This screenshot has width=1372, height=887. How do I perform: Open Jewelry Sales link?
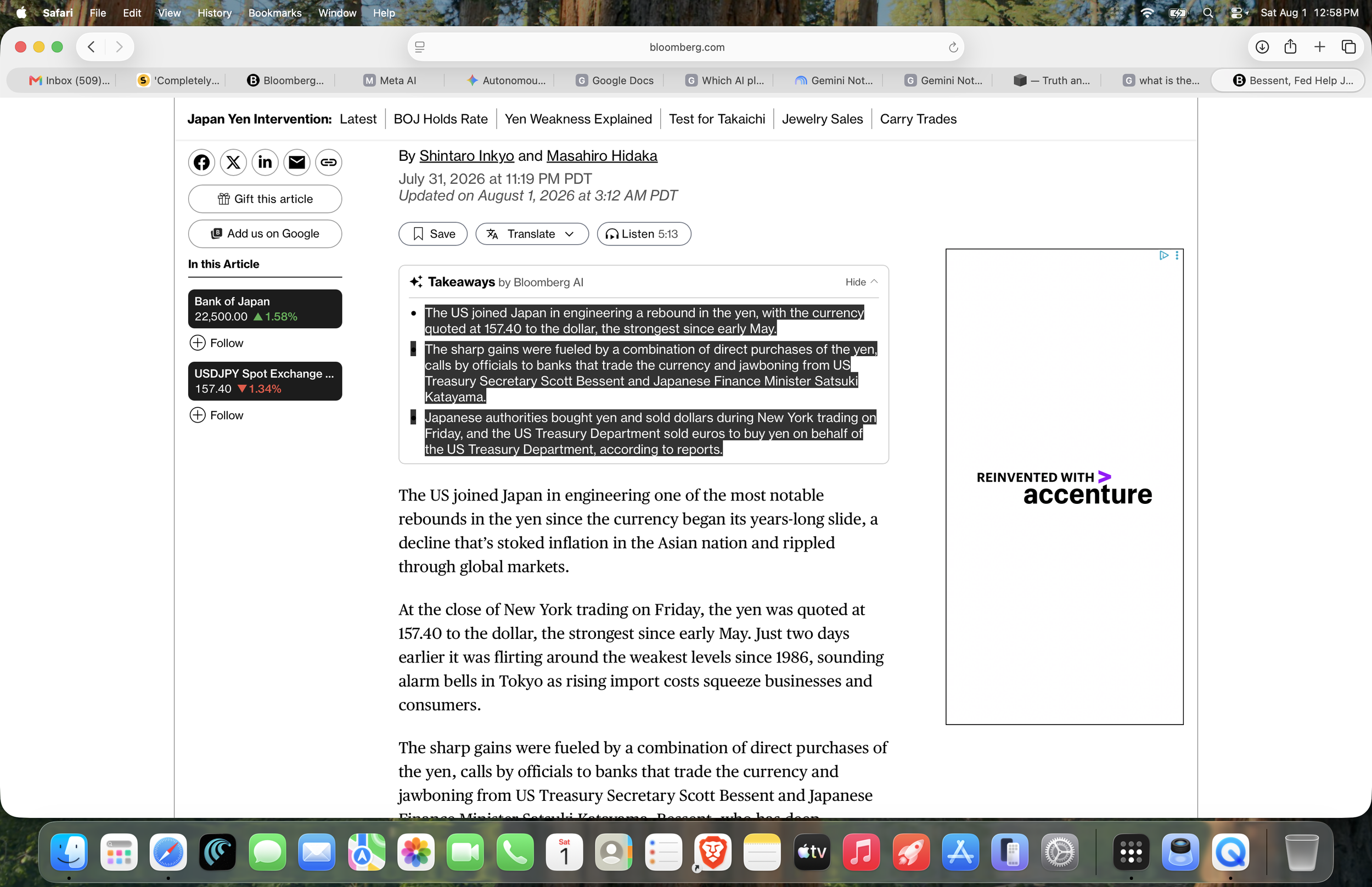tap(822, 119)
